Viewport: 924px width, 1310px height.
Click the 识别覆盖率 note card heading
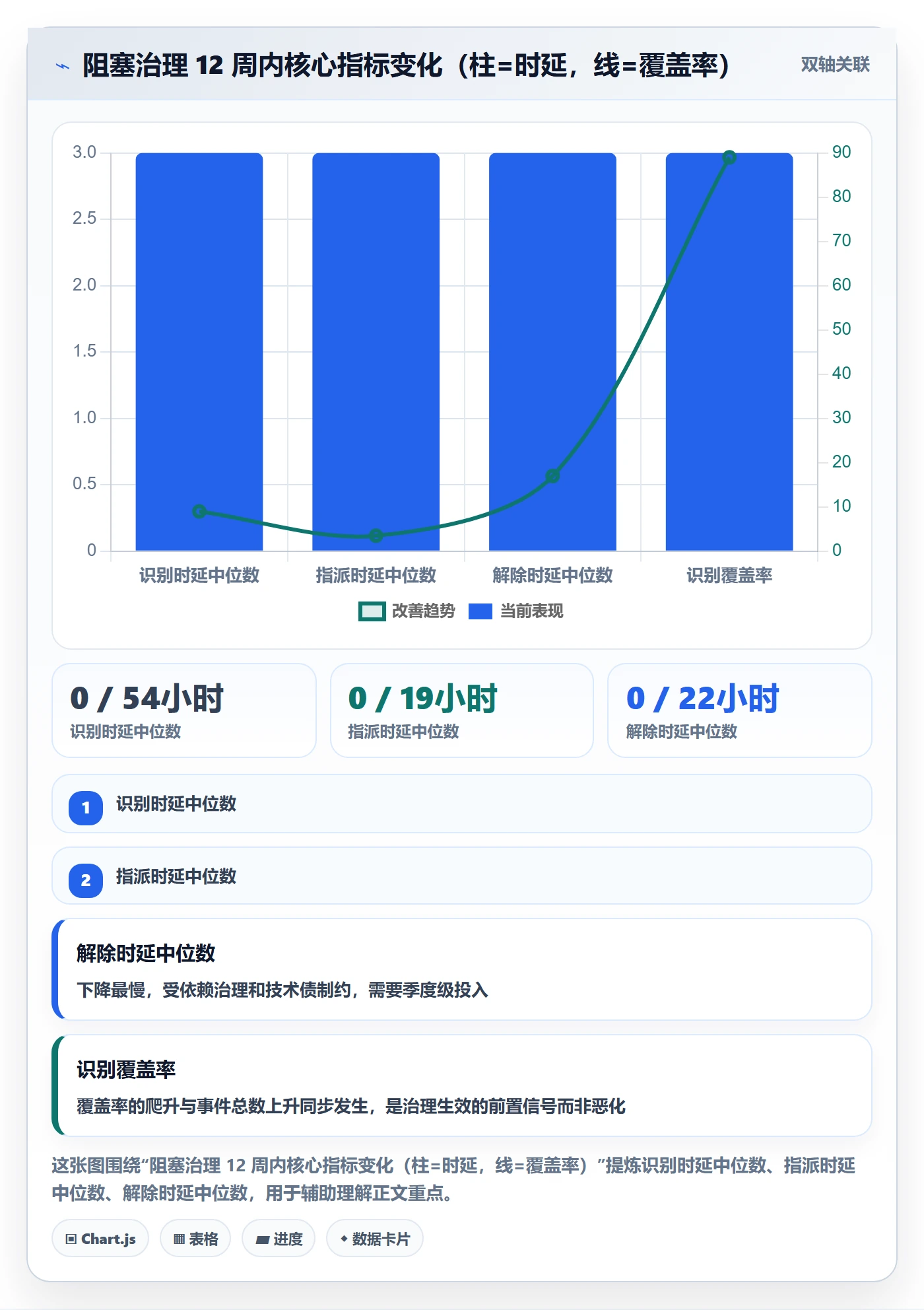pyautogui.click(x=126, y=1070)
